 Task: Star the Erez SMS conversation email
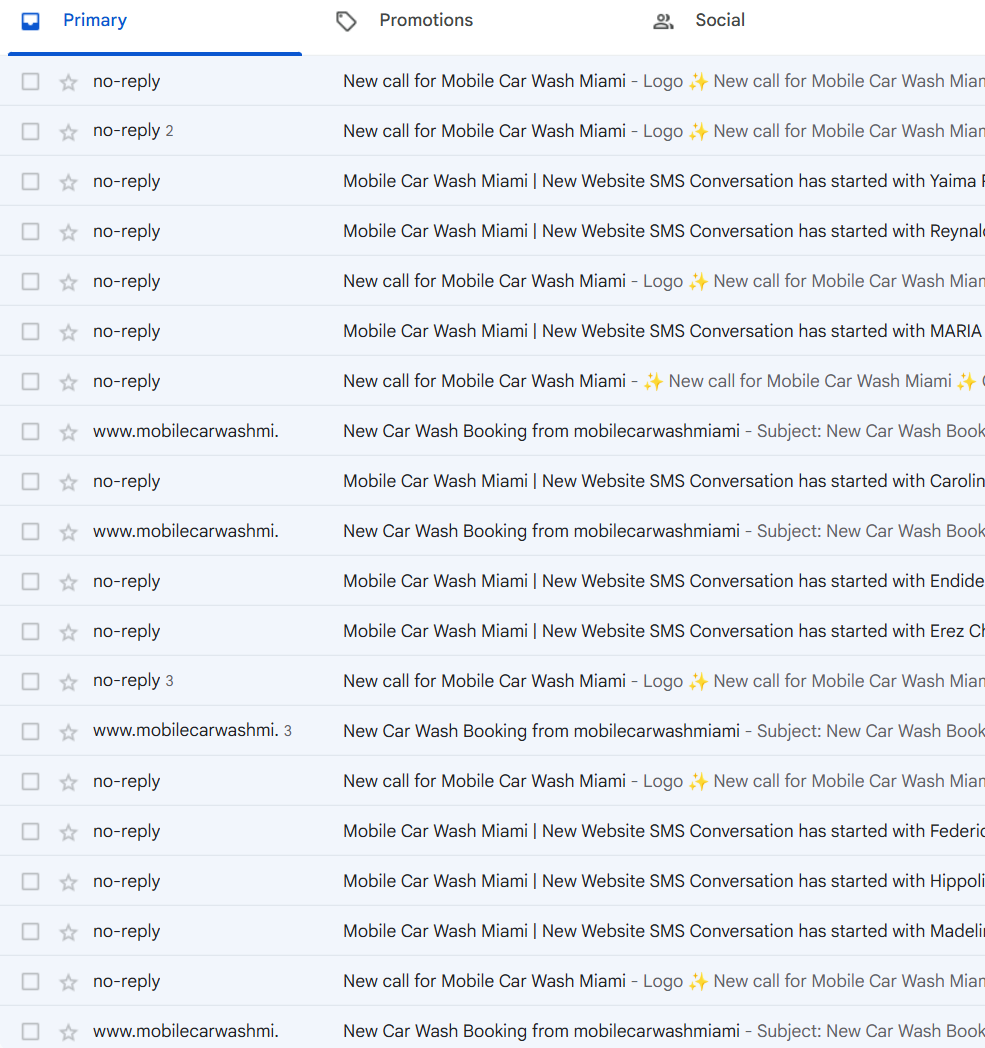[67, 630]
